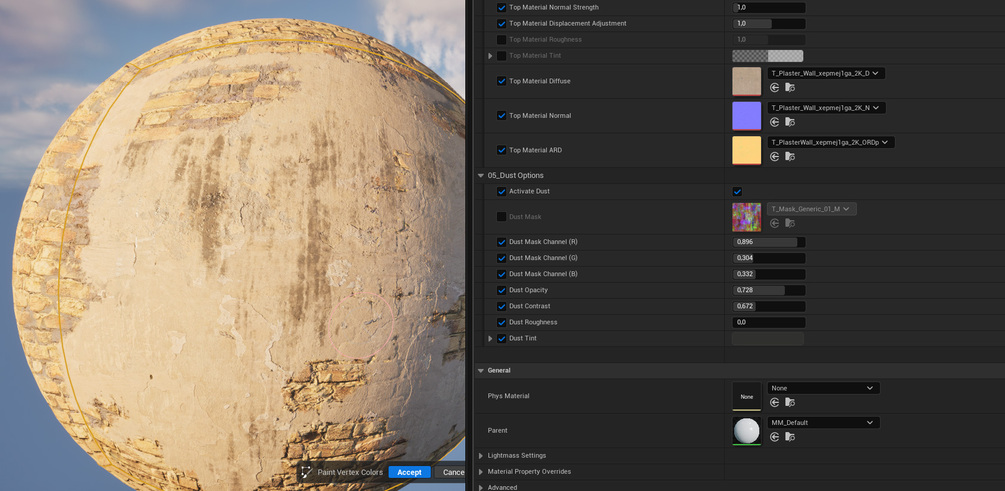Click Top Material ARD texture thumbnail

(747, 151)
